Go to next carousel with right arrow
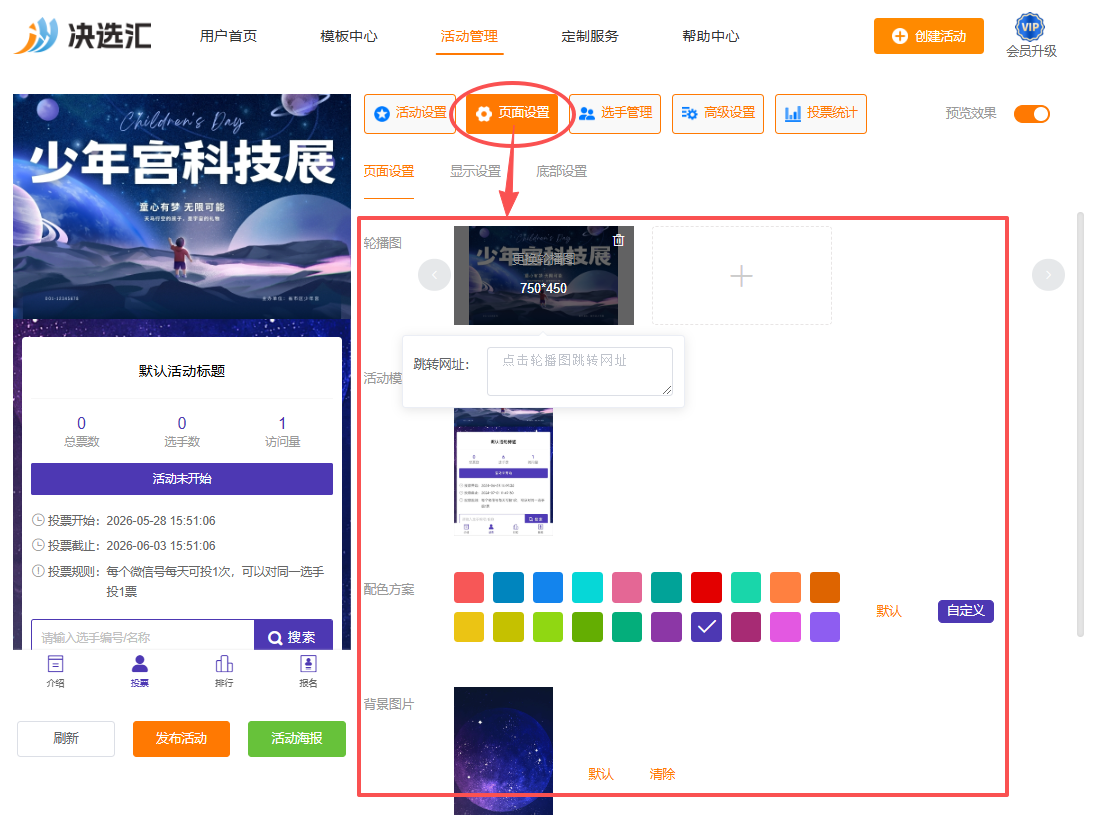Image resolution: width=1101 pixels, height=815 pixels. (x=1048, y=275)
